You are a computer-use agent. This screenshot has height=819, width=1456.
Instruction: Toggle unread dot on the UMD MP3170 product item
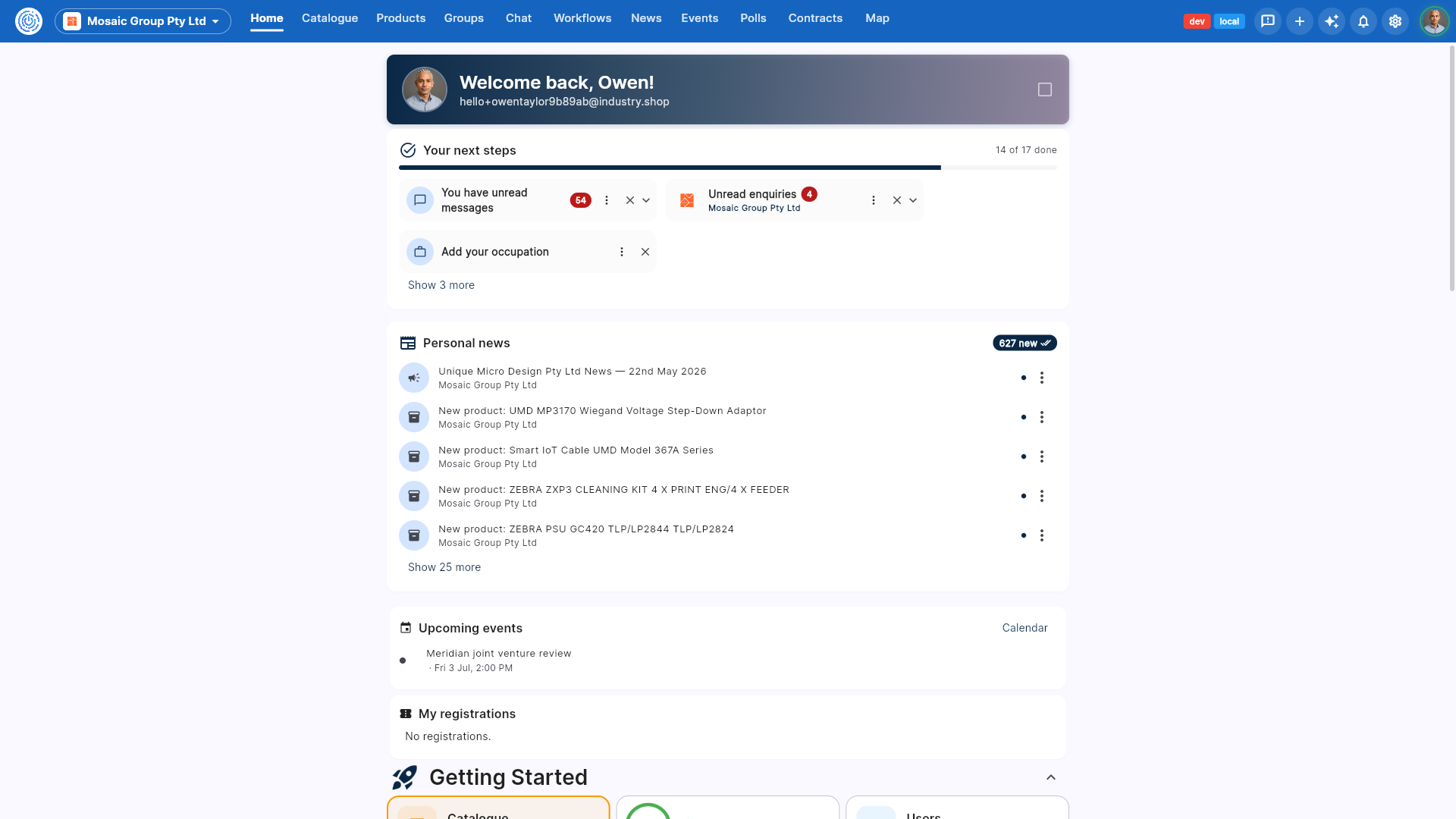coord(1024,417)
